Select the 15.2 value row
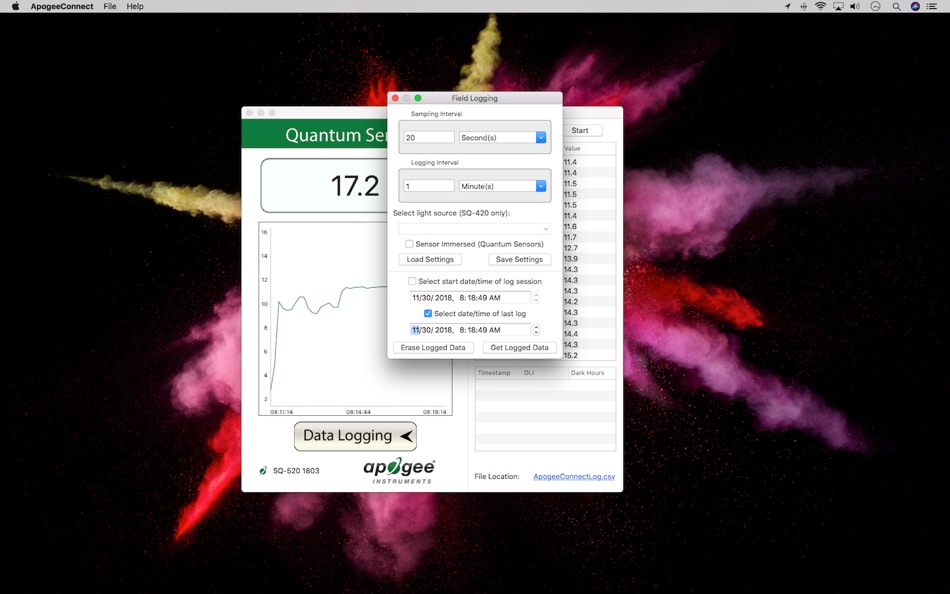Image resolution: width=950 pixels, height=594 pixels. click(589, 355)
